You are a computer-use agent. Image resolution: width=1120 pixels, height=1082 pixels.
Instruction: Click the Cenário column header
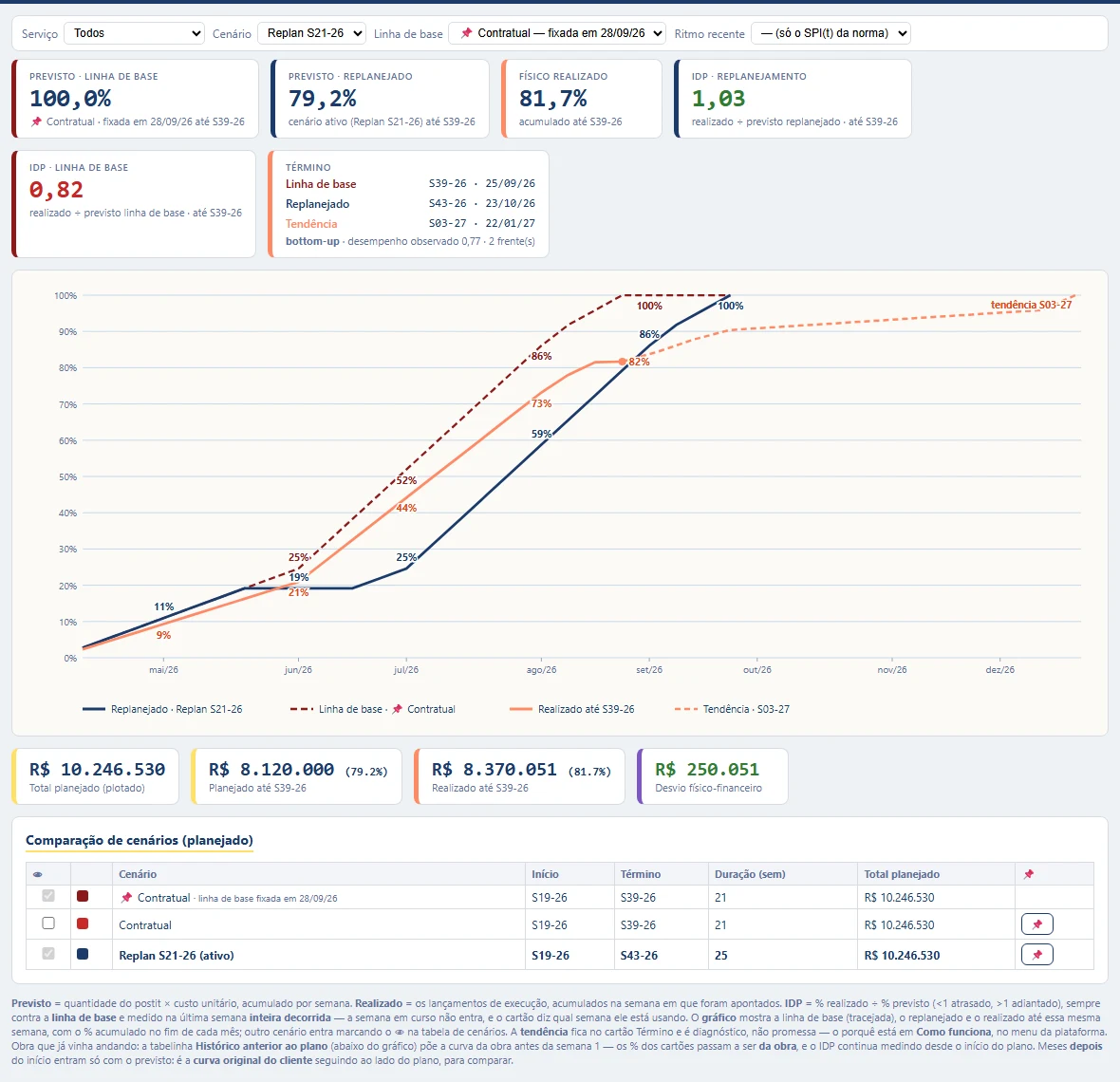pos(138,874)
